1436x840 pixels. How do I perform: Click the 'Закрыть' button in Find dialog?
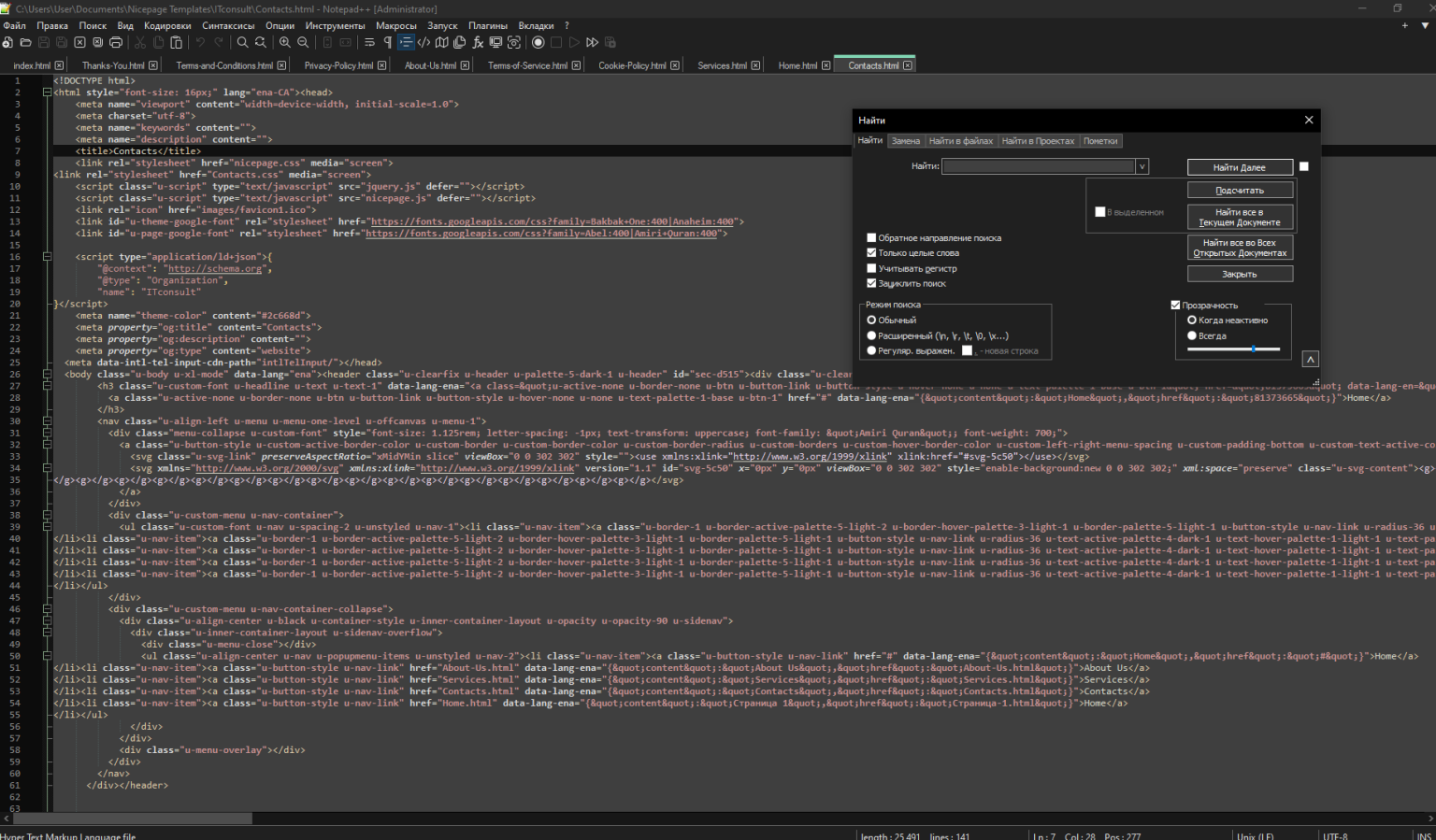(x=1240, y=274)
